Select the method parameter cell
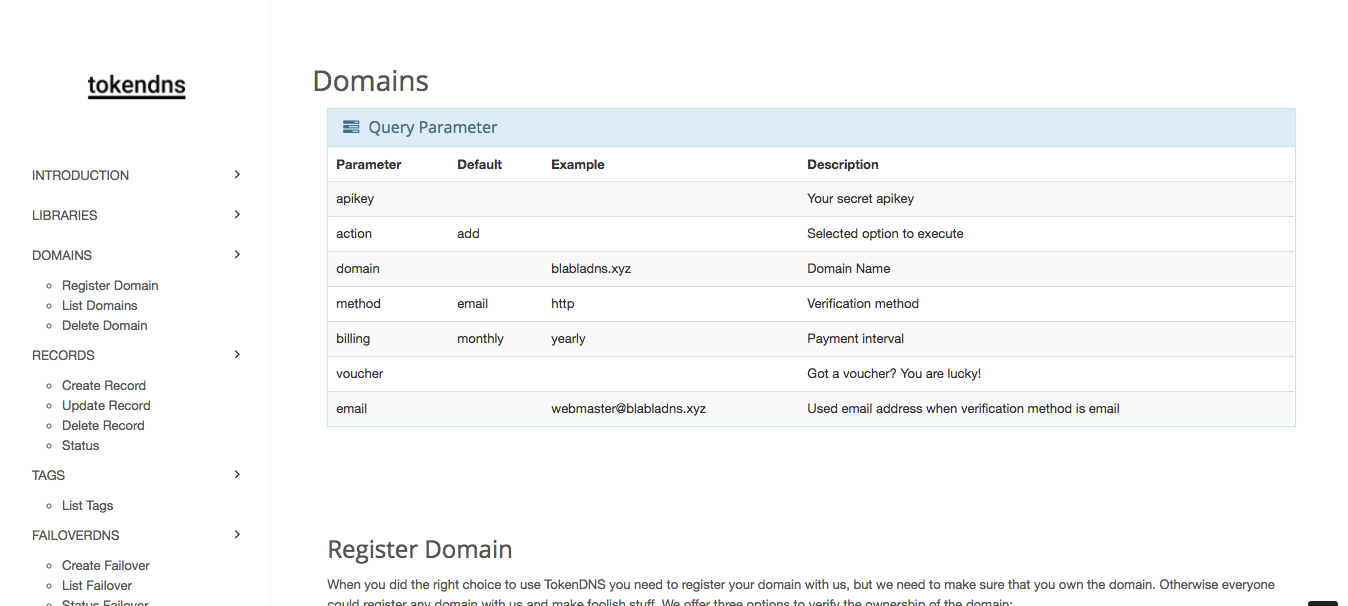Screen dimensions: 1348x606 coord(358,303)
